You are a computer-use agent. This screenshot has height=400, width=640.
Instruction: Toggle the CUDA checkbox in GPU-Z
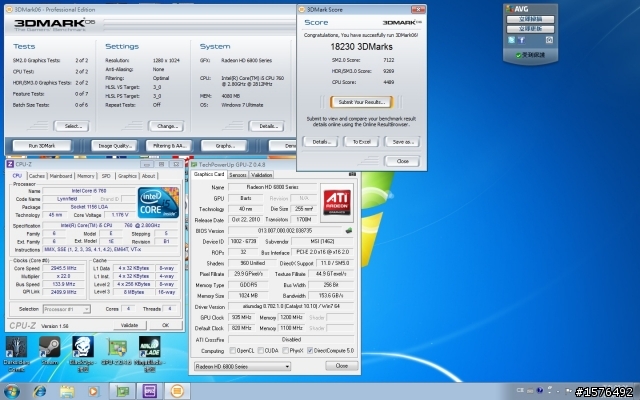point(260,351)
